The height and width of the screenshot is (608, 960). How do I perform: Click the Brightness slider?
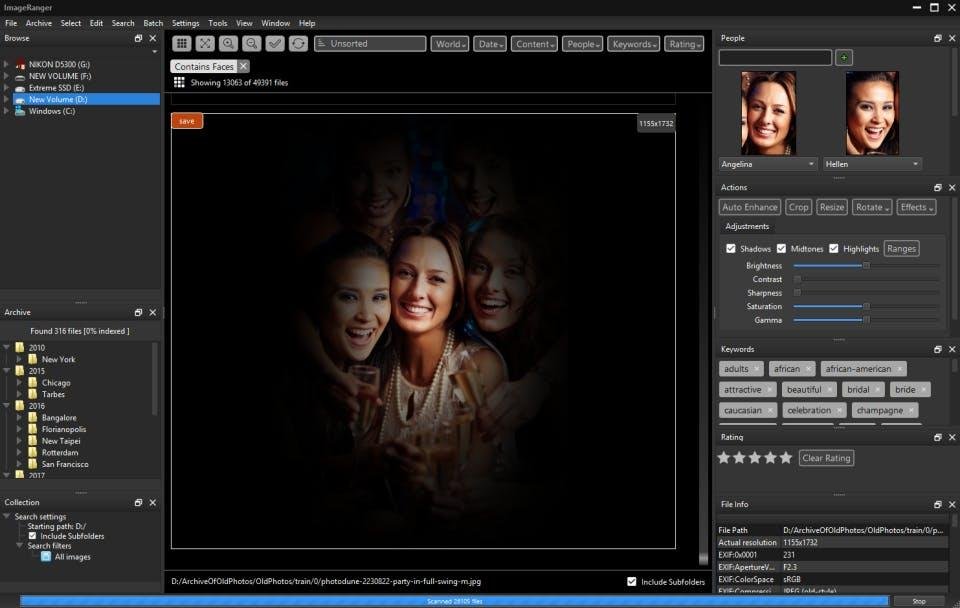coord(866,266)
